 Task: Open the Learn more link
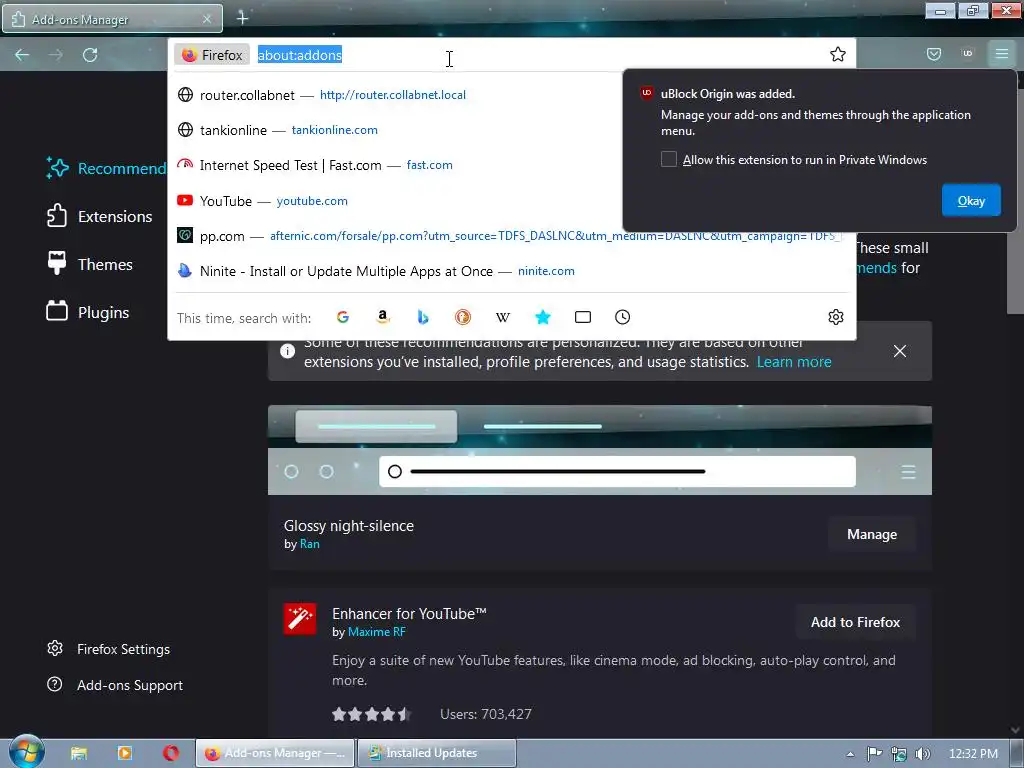(x=793, y=362)
